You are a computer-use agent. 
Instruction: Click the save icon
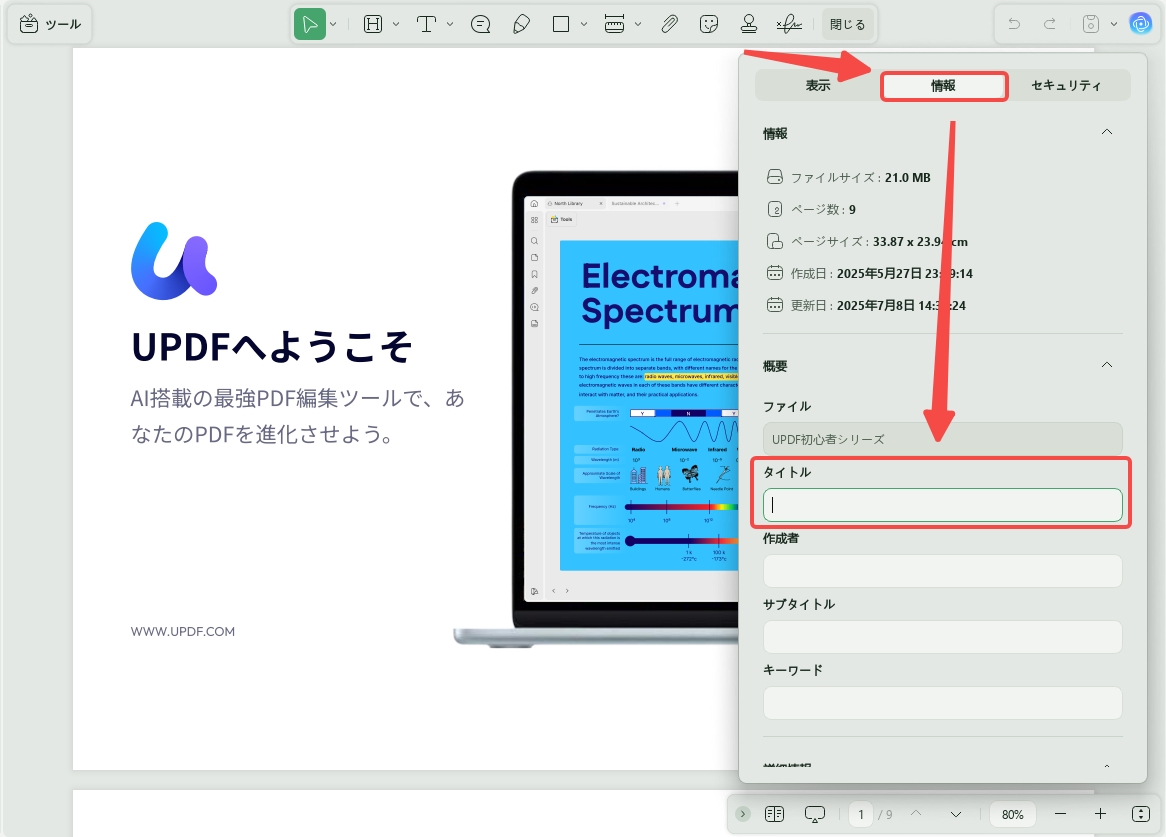[1090, 25]
